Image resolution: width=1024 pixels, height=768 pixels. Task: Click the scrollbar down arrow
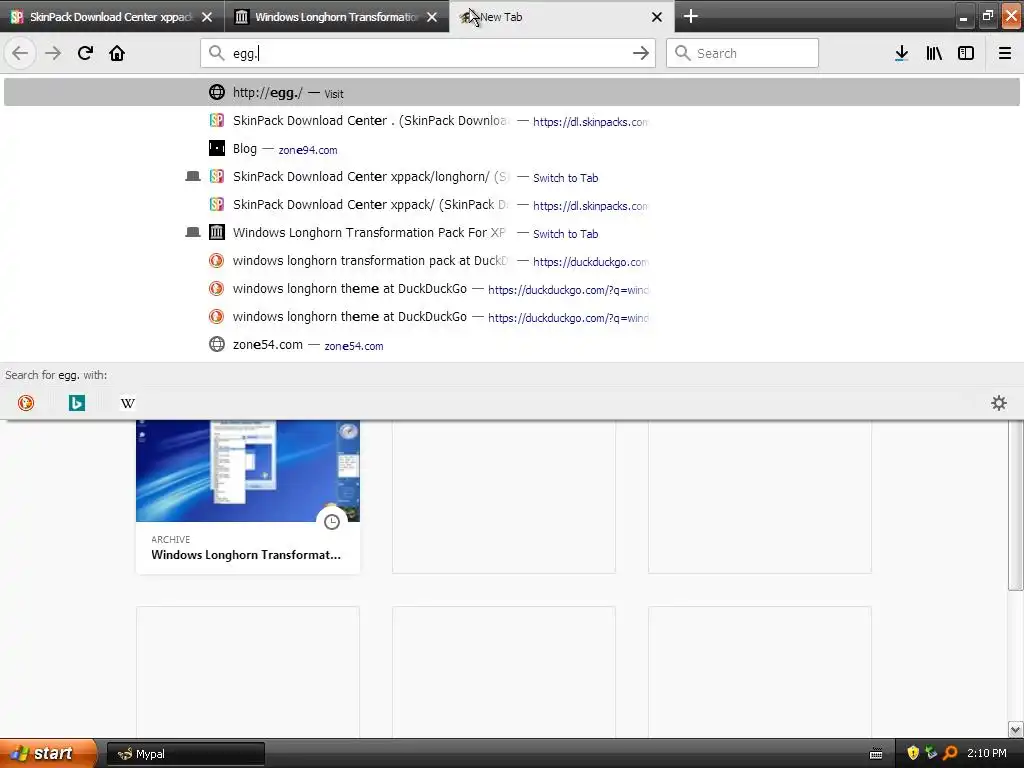pyautogui.click(x=1015, y=729)
